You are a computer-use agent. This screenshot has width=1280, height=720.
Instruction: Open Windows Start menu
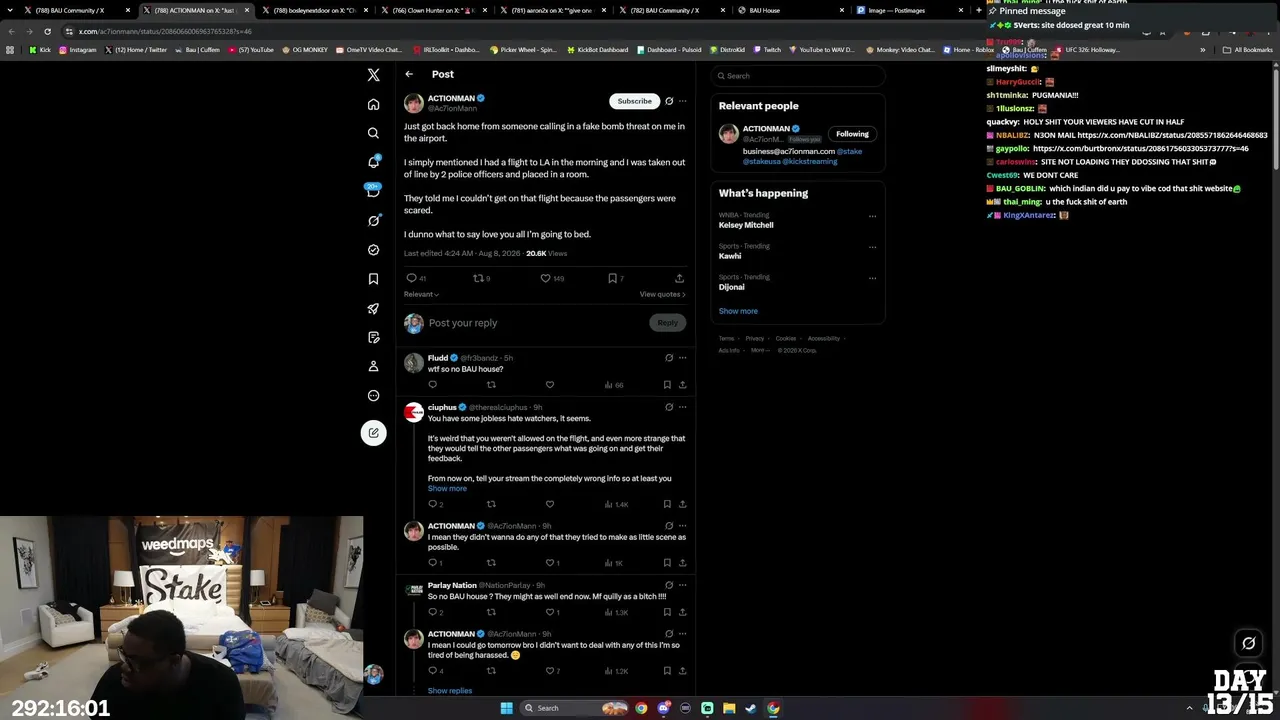coord(507,708)
